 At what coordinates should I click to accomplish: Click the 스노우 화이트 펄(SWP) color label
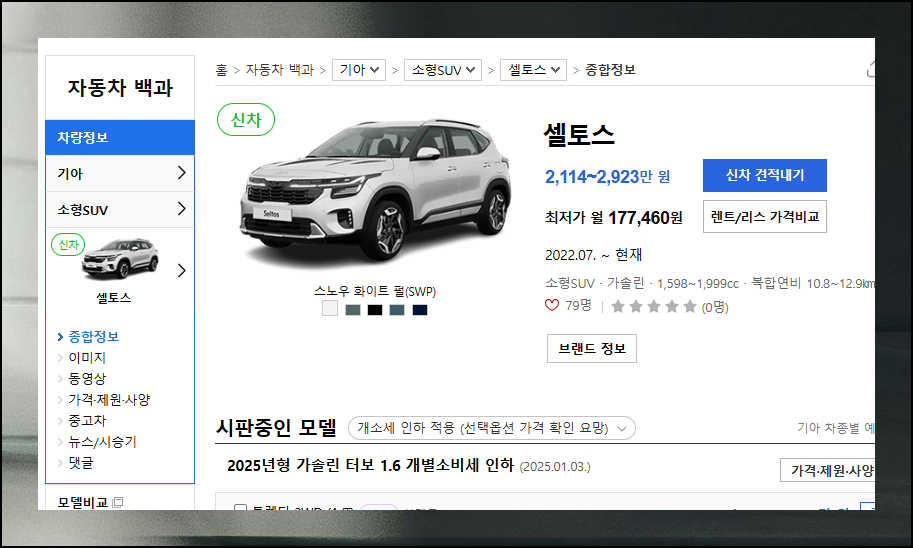(375, 291)
